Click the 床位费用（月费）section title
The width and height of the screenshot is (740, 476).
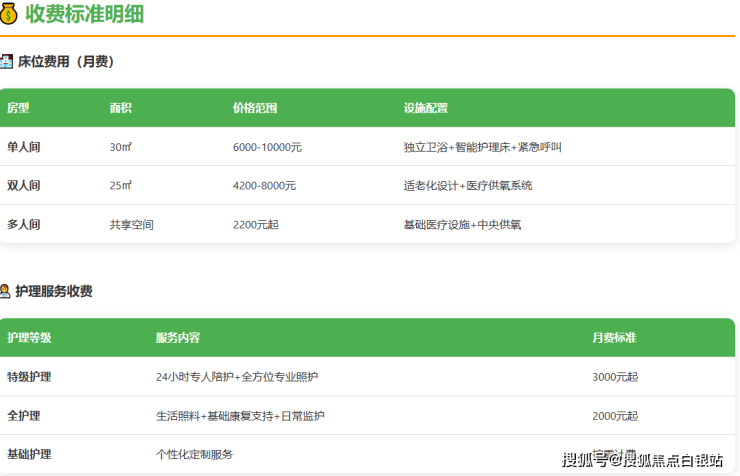click(66, 62)
